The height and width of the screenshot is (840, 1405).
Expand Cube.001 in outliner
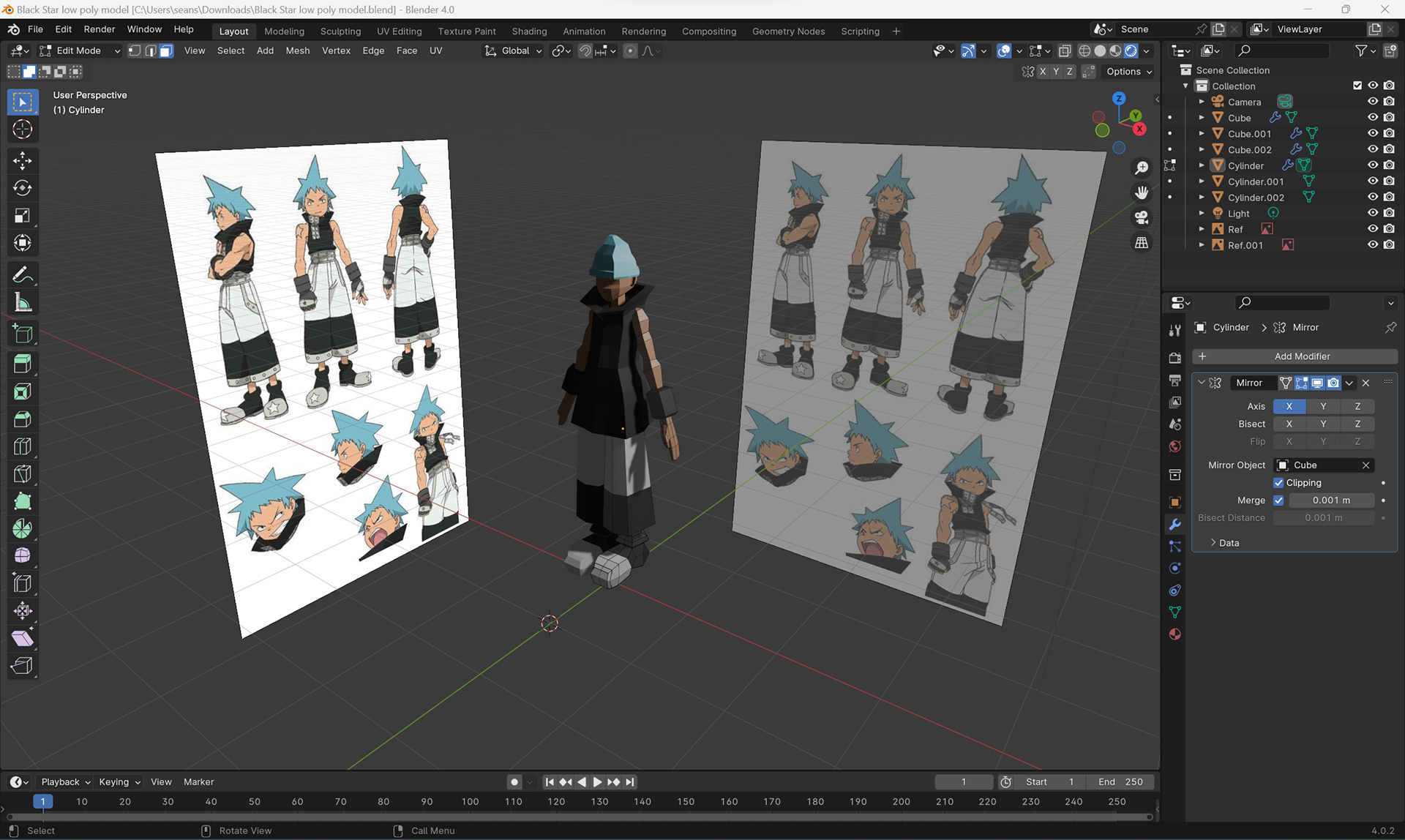coord(1202,134)
